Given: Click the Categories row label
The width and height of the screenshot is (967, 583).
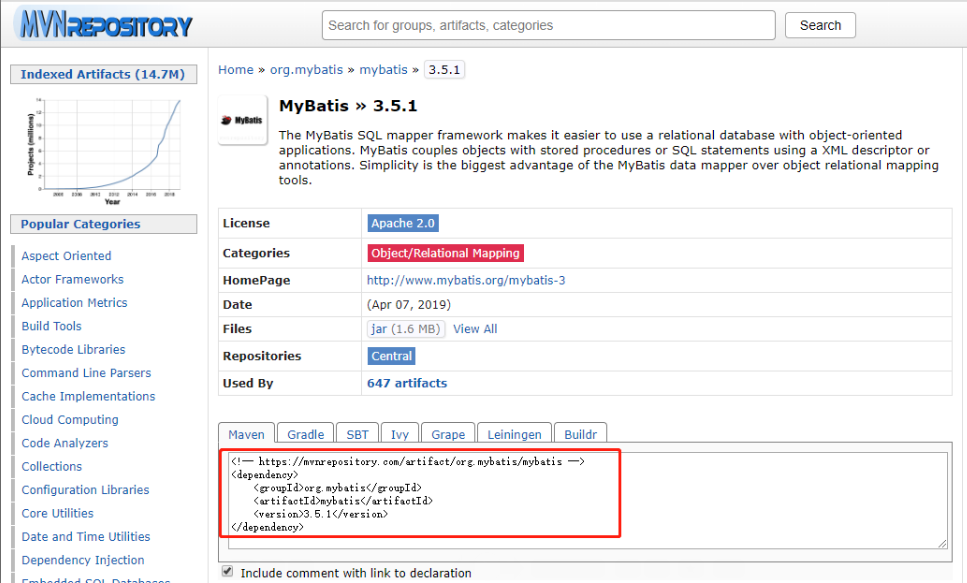Looking at the screenshot, I should point(256,253).
